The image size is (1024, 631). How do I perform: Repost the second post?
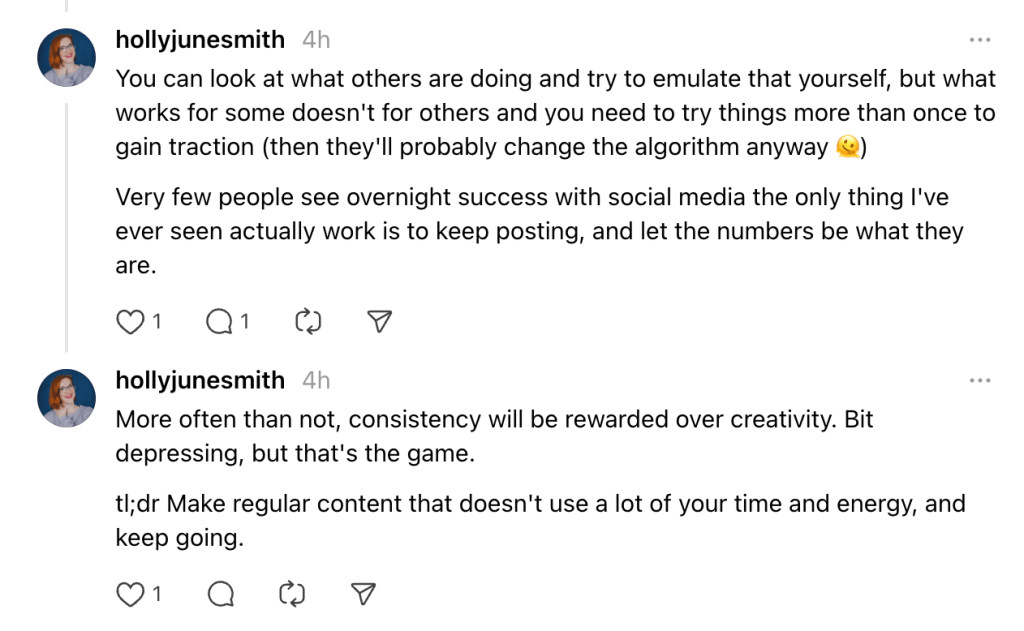coord(290,593)
